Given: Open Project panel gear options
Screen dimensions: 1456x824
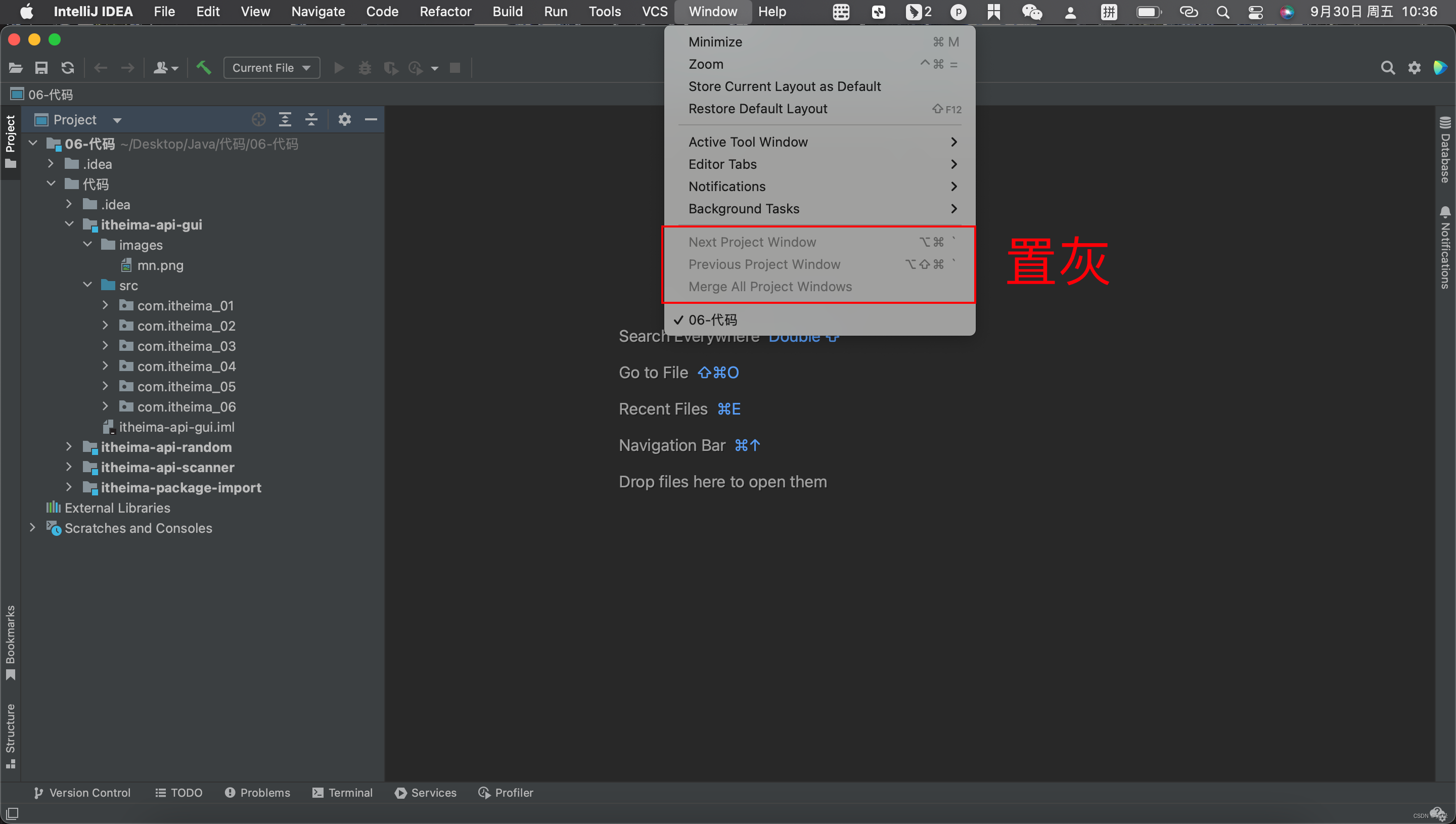Looking at the screenshot, I should click(344, 119).
